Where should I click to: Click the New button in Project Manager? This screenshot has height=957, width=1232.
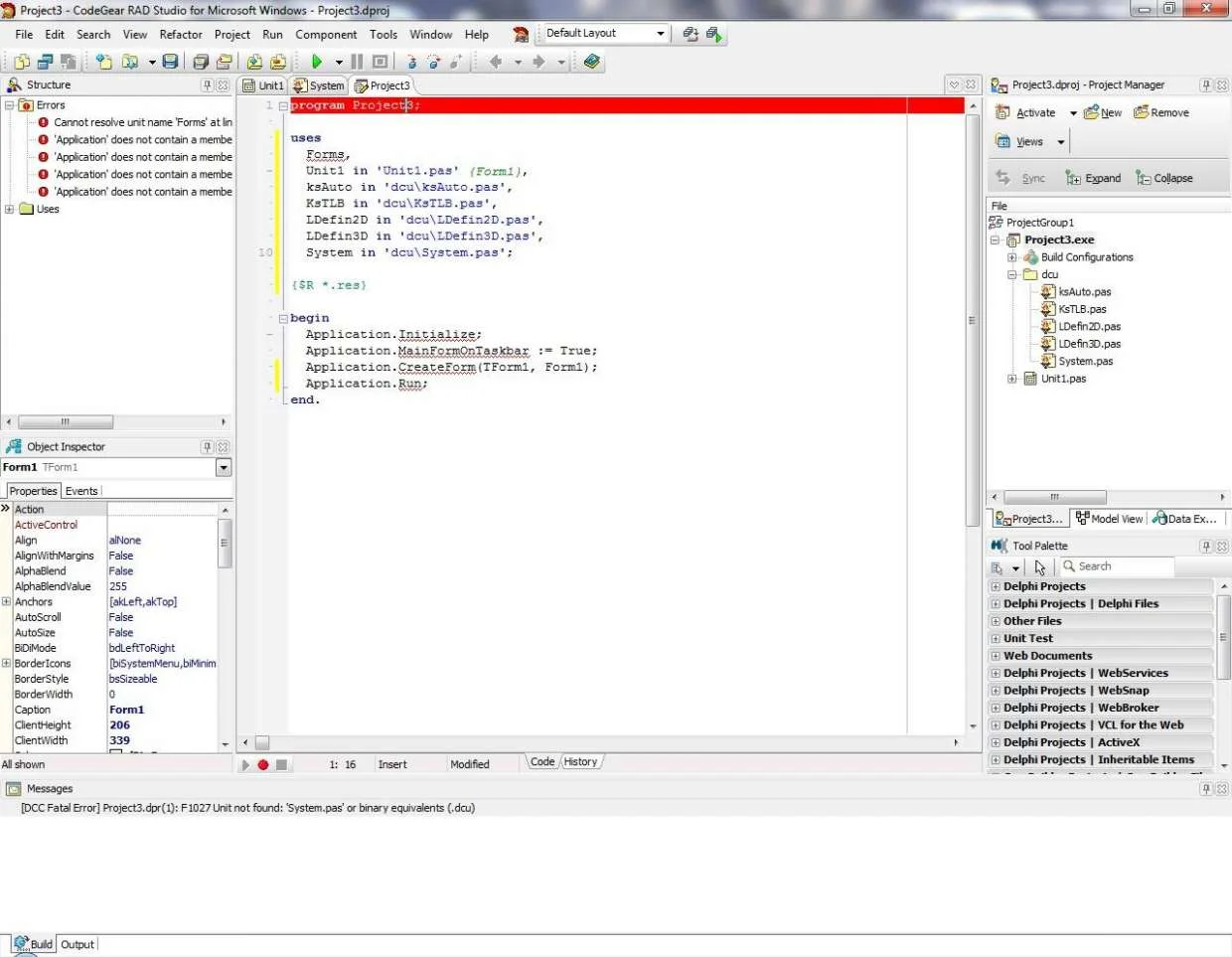click(1103, 112)
